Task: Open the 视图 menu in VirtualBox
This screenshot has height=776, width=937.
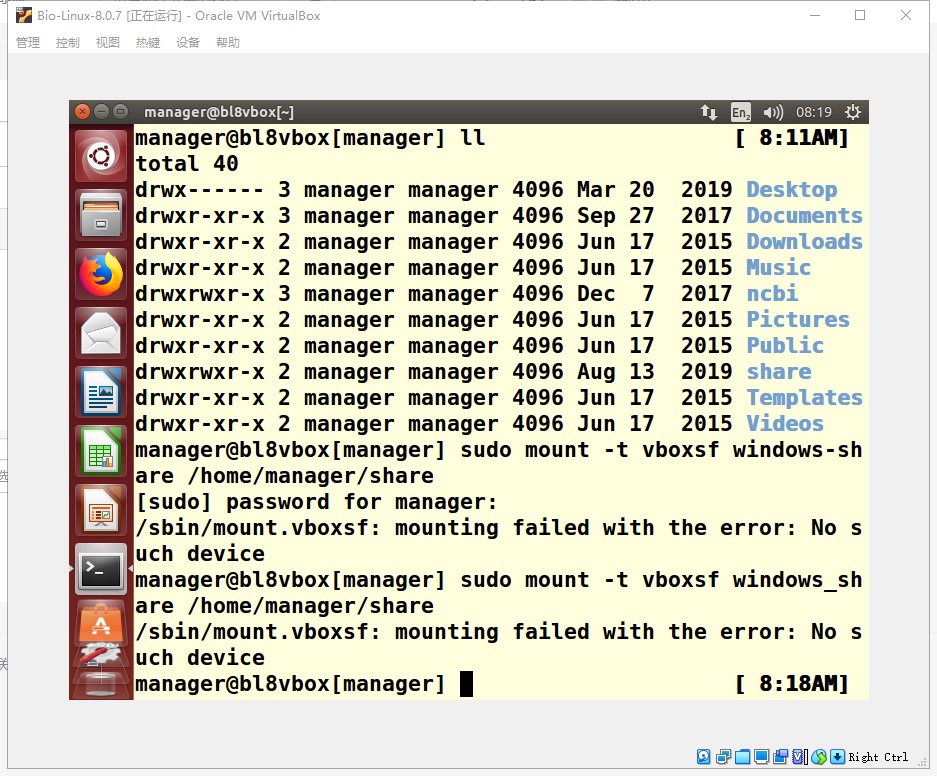Action: click(x=108, y=43)
